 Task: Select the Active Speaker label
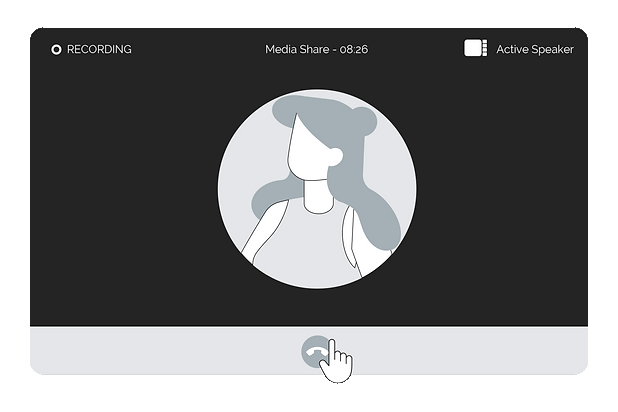tap(535, 49)
